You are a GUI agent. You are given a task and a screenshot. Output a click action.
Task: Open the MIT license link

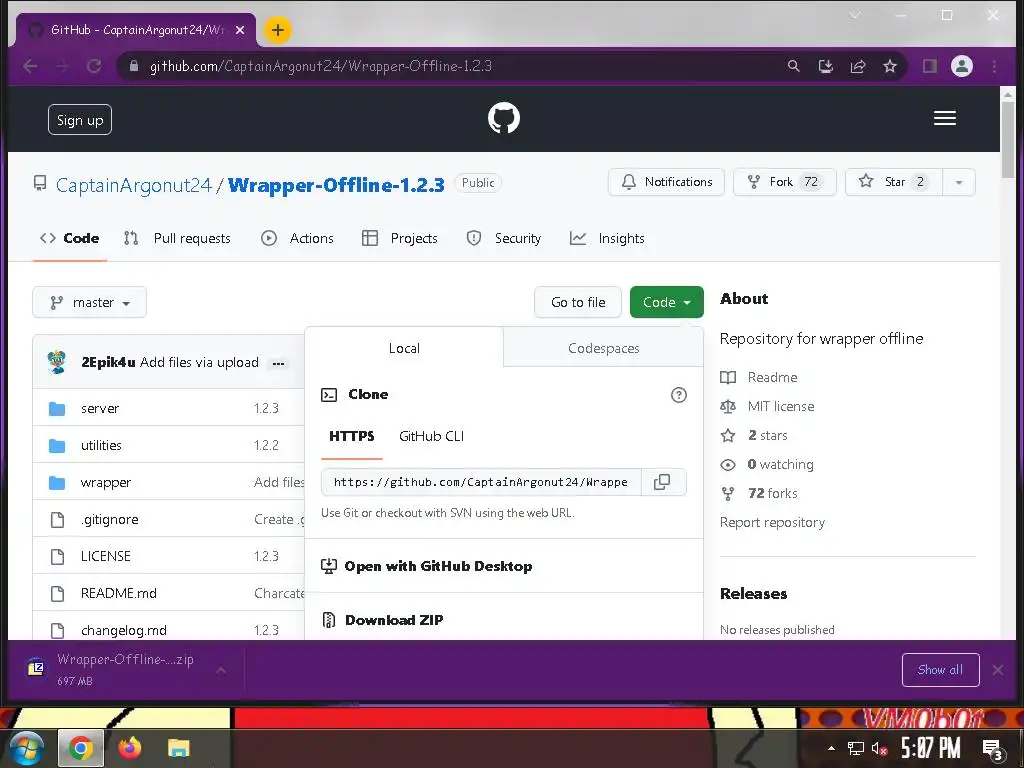(780, 406)
